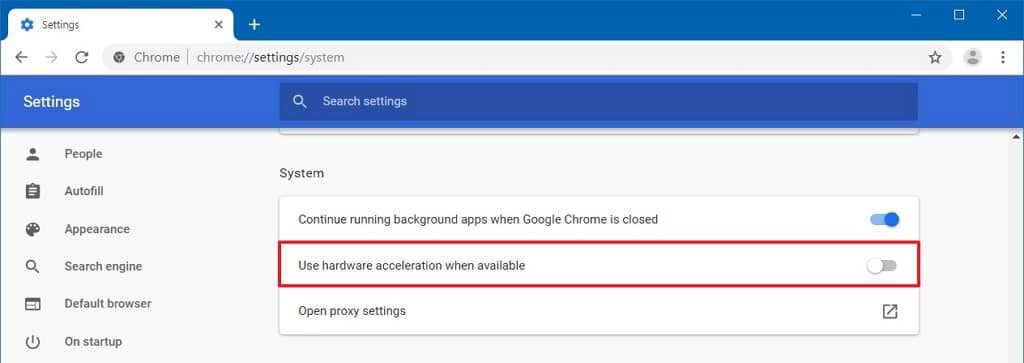Viewport: 1024px width, 363px height.
Task: Click the People icon in the sidebar
Action: [33, 154]
